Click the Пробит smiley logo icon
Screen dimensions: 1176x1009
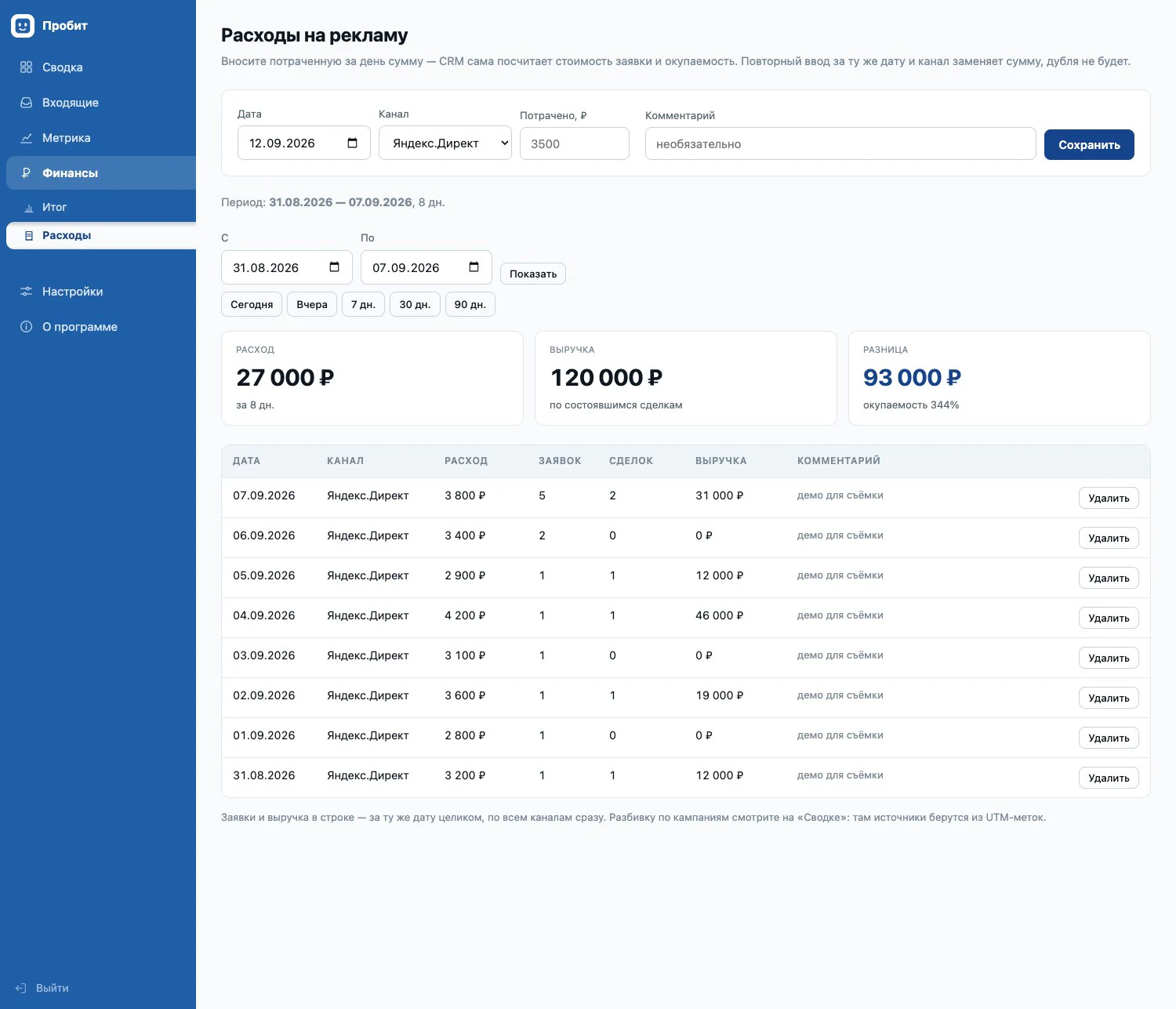23,26
